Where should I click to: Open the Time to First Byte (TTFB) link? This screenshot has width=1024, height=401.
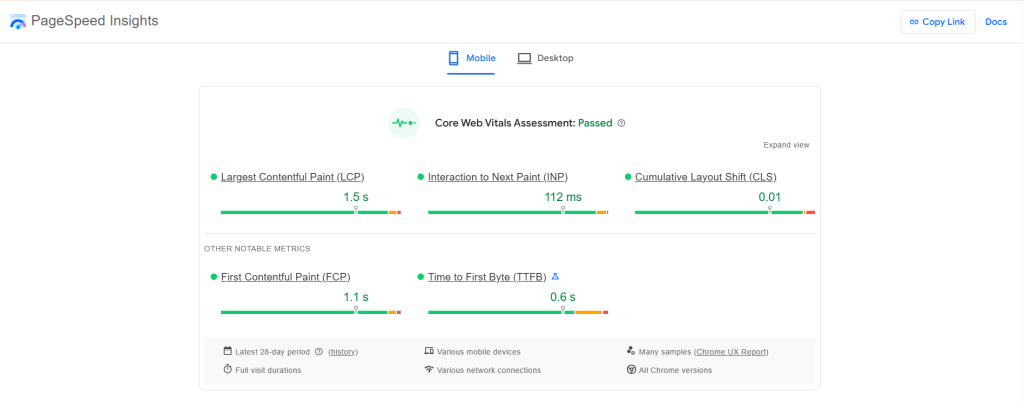click(487, 277)
